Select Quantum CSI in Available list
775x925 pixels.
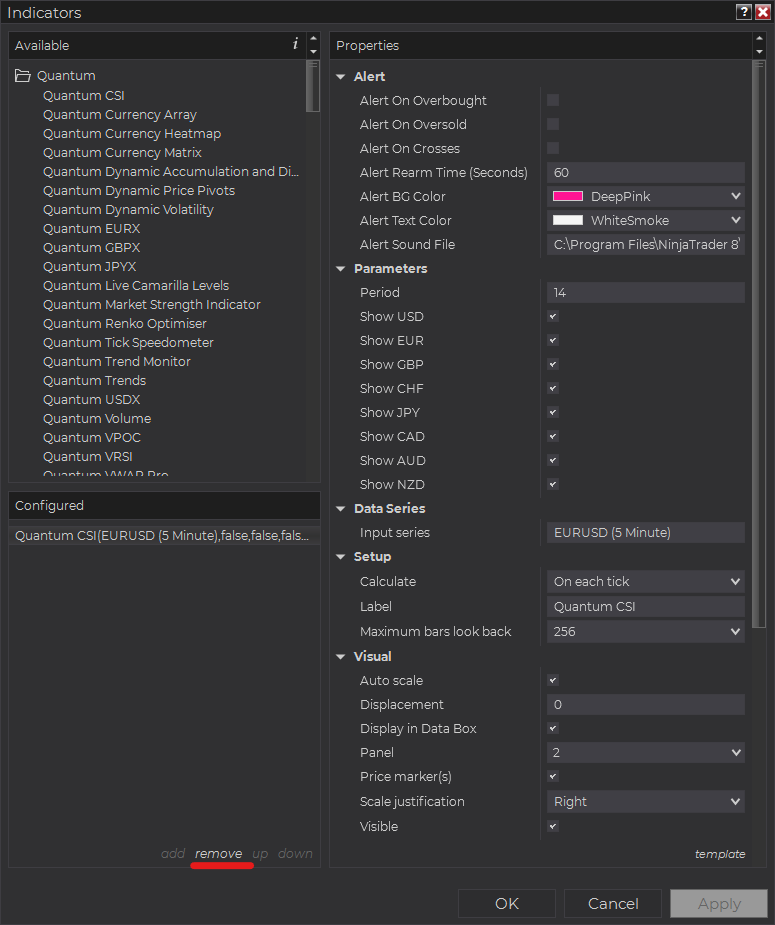tap(84, 96)
